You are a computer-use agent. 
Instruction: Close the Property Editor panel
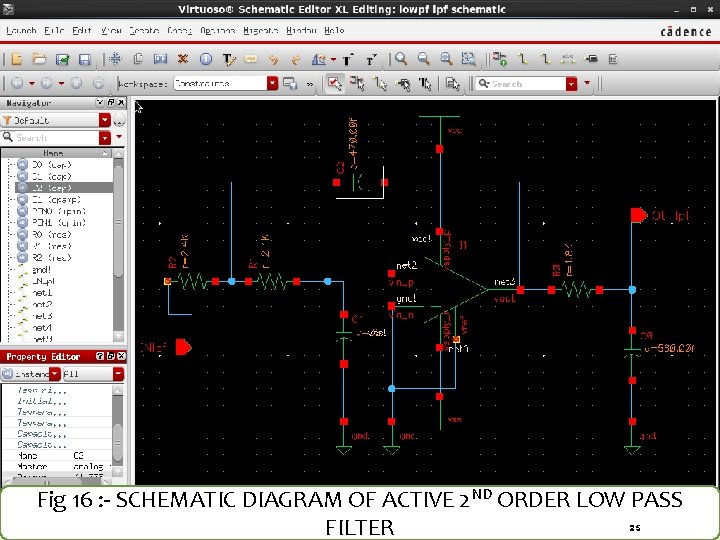click(x=121, y=356)
